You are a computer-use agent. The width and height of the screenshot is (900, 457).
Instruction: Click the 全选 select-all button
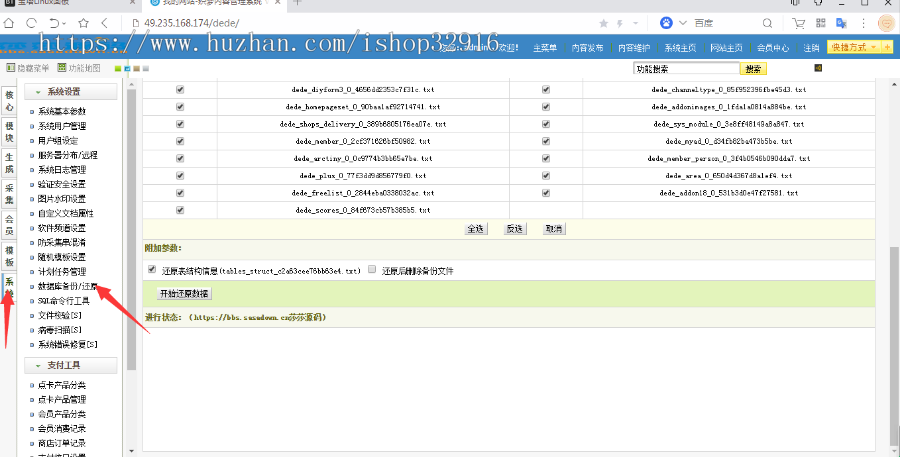[x=476, y=228]
